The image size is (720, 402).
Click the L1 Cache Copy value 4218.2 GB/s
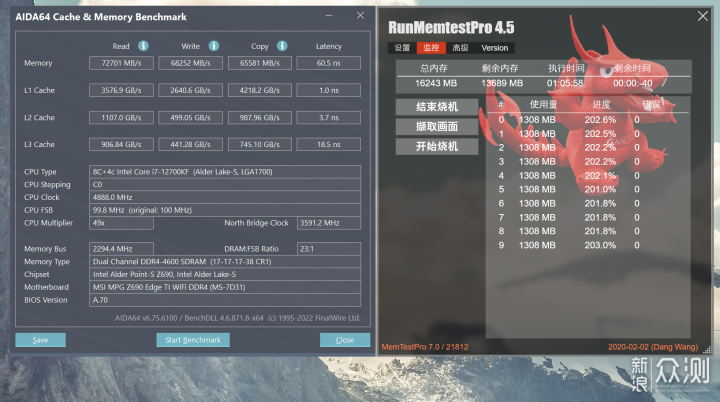[x=260, y=91]
